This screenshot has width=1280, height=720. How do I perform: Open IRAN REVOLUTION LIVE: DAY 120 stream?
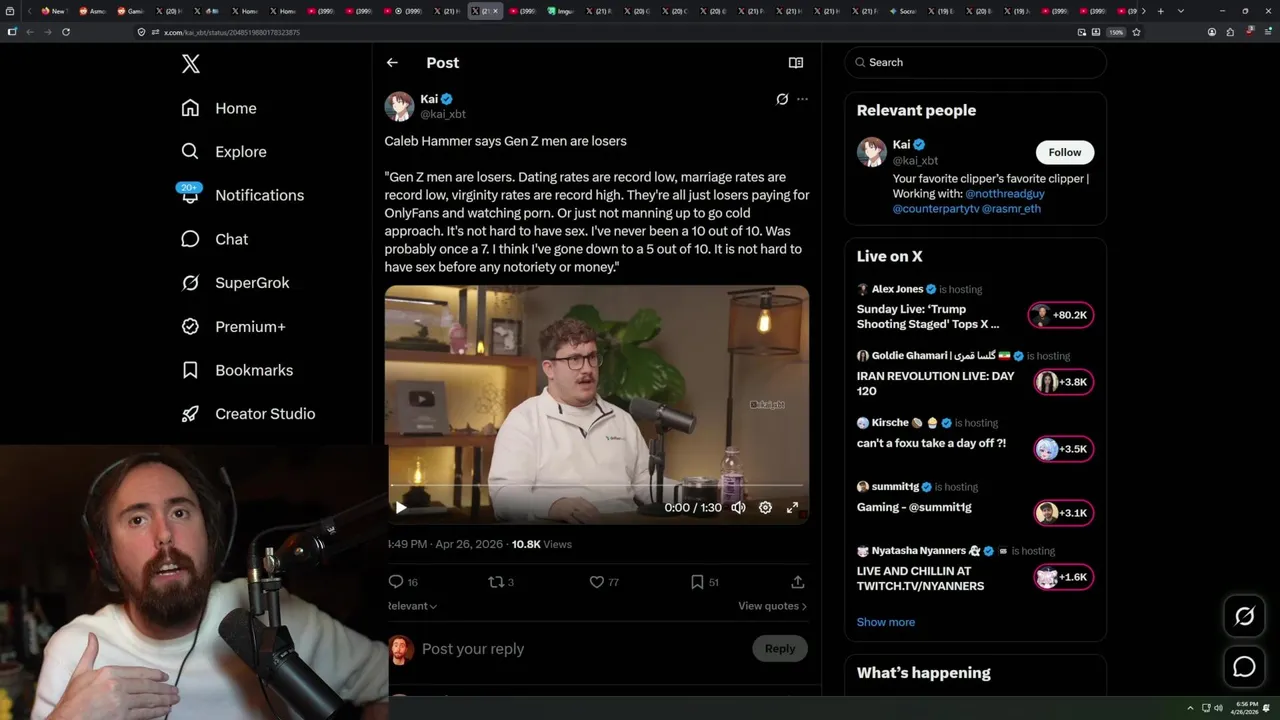pos(935,383)
